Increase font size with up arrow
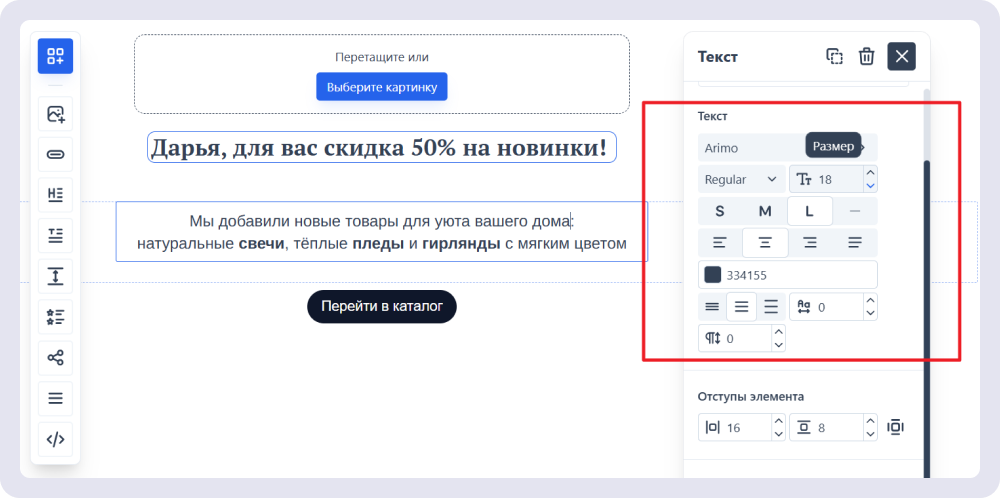This screenshot has width=1000, height=498. tap(871, 173)
